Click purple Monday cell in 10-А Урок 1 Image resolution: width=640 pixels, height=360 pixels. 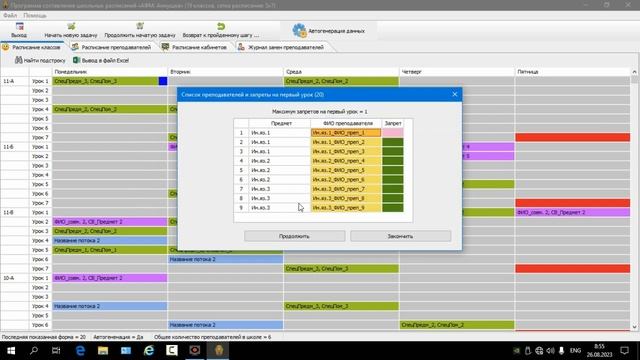point(110,278)
